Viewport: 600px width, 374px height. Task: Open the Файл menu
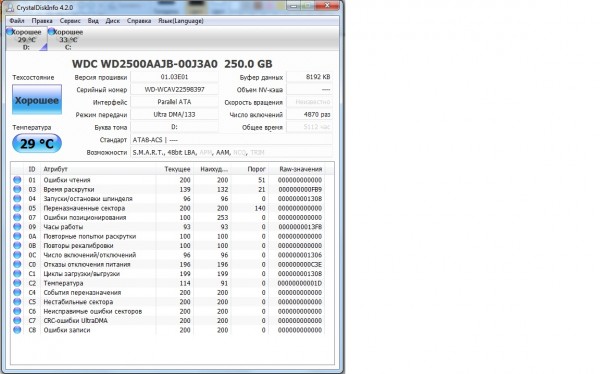[x=17, y=21]
